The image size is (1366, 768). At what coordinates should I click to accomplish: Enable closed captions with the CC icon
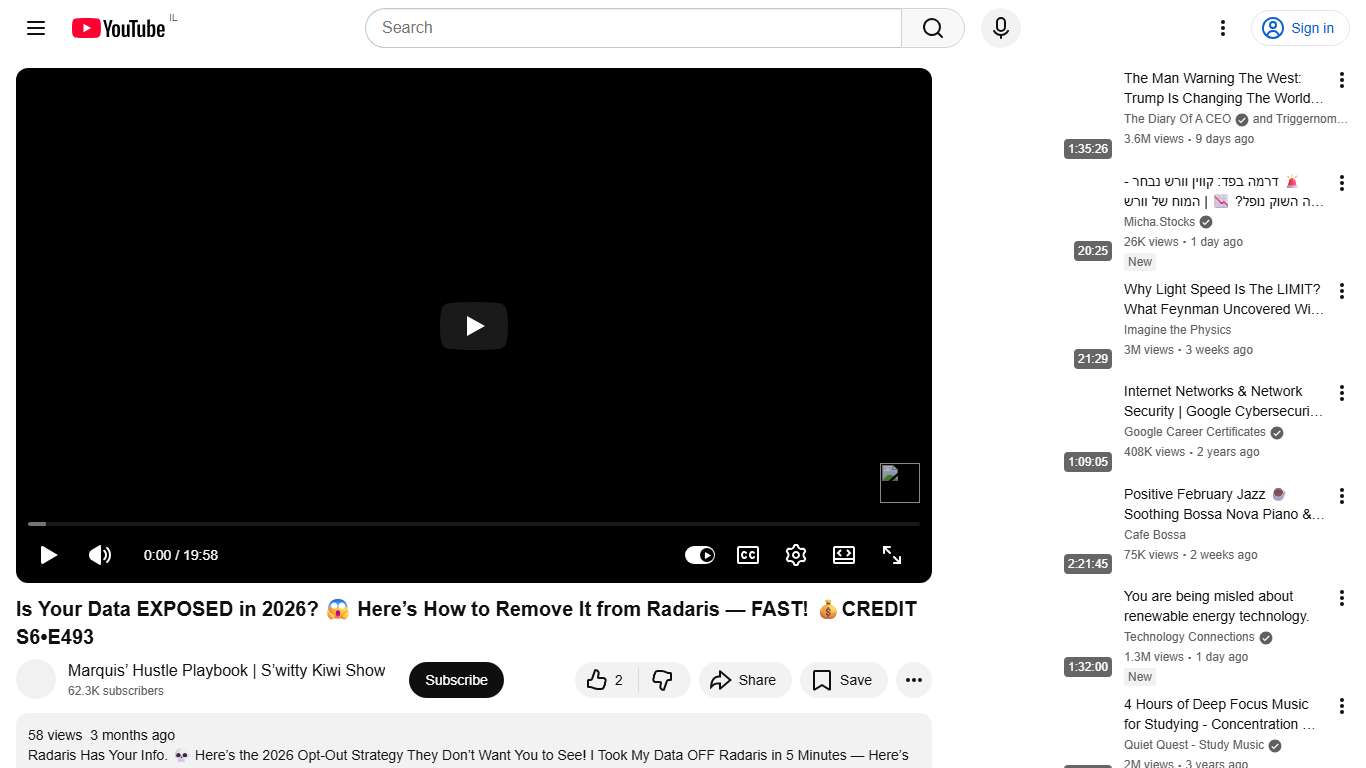[x=747, y=555]
